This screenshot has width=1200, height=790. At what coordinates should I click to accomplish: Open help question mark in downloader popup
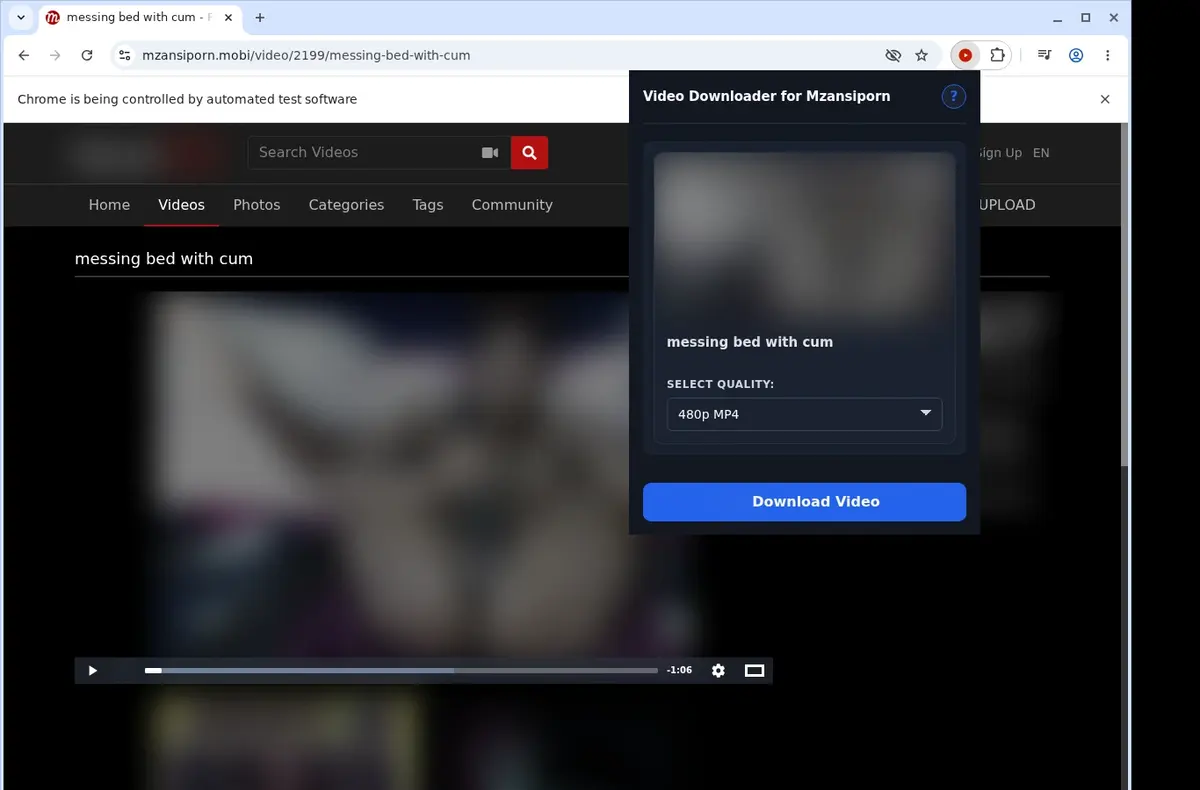[x=954, y=96]
